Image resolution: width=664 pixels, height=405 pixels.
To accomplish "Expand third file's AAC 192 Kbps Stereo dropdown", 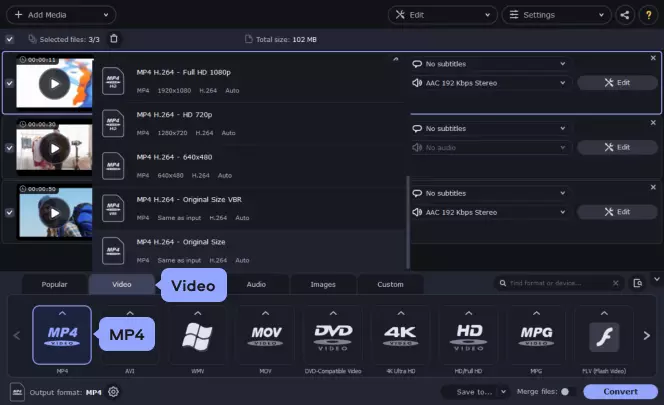I will pyautogui.click(x=489, y=212).
